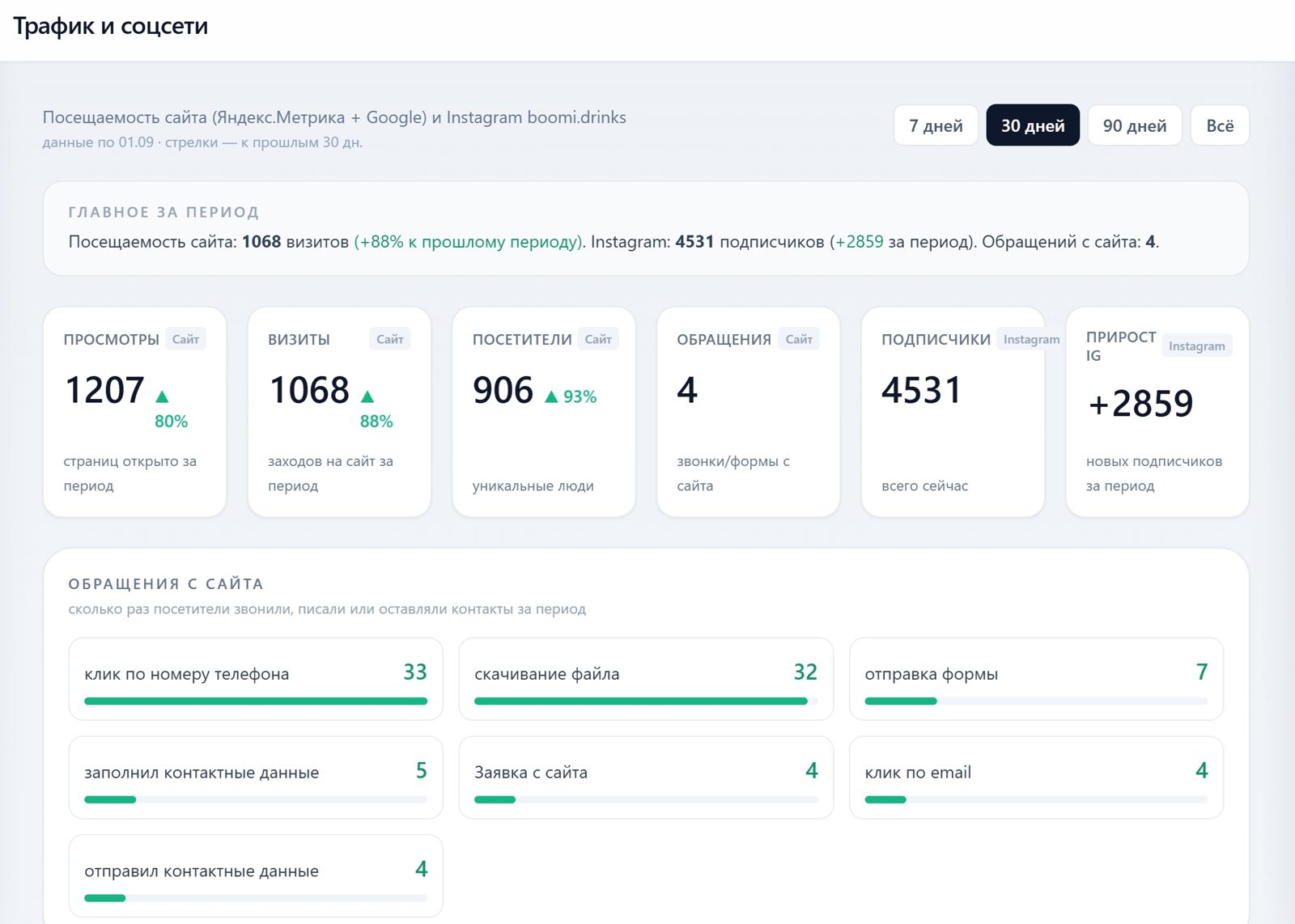Click the green up arrow beside 906

pos(551,396)
